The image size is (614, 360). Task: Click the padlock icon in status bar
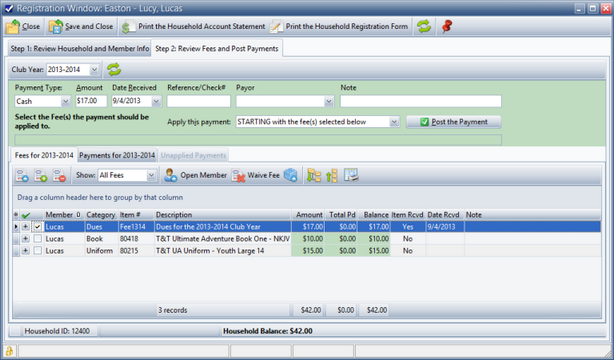click(9, 351)
